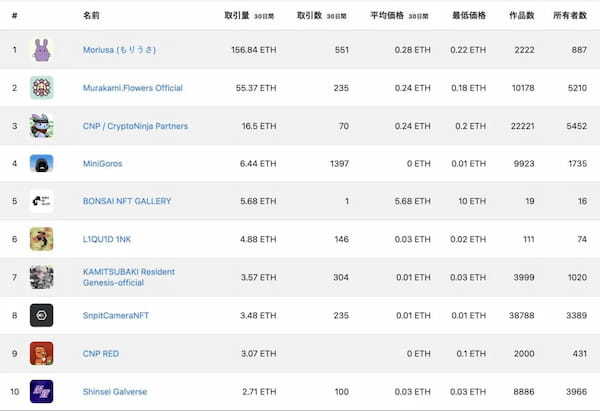600x411 pixels.
Task: Select the 156.84 ETH volume cell
Action: coord(254,50)
